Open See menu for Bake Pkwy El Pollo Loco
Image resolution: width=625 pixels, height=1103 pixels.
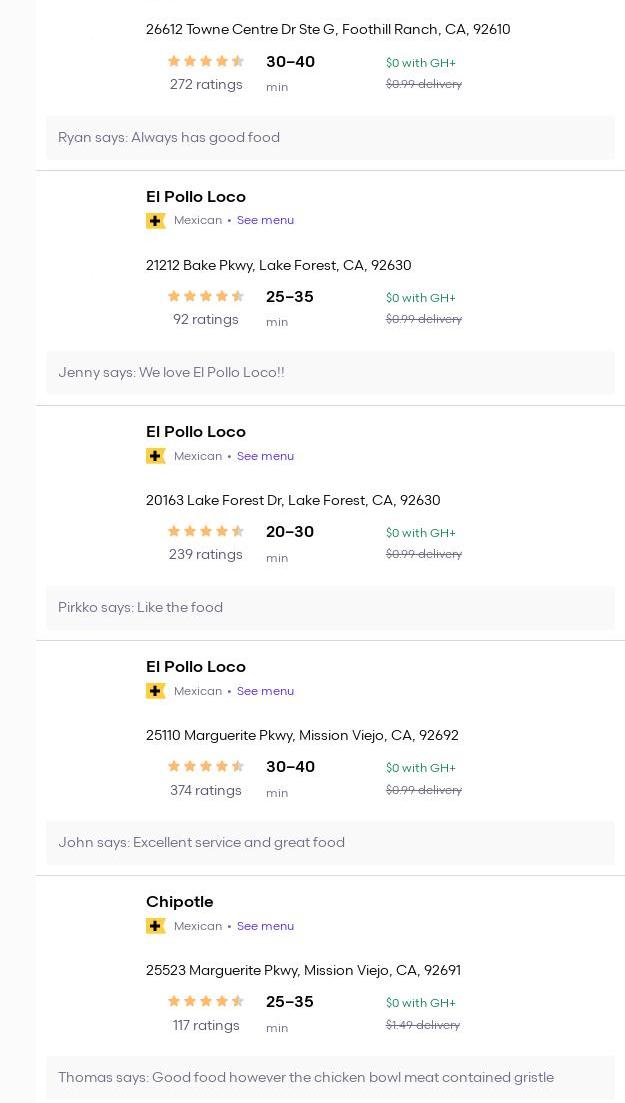265,221
